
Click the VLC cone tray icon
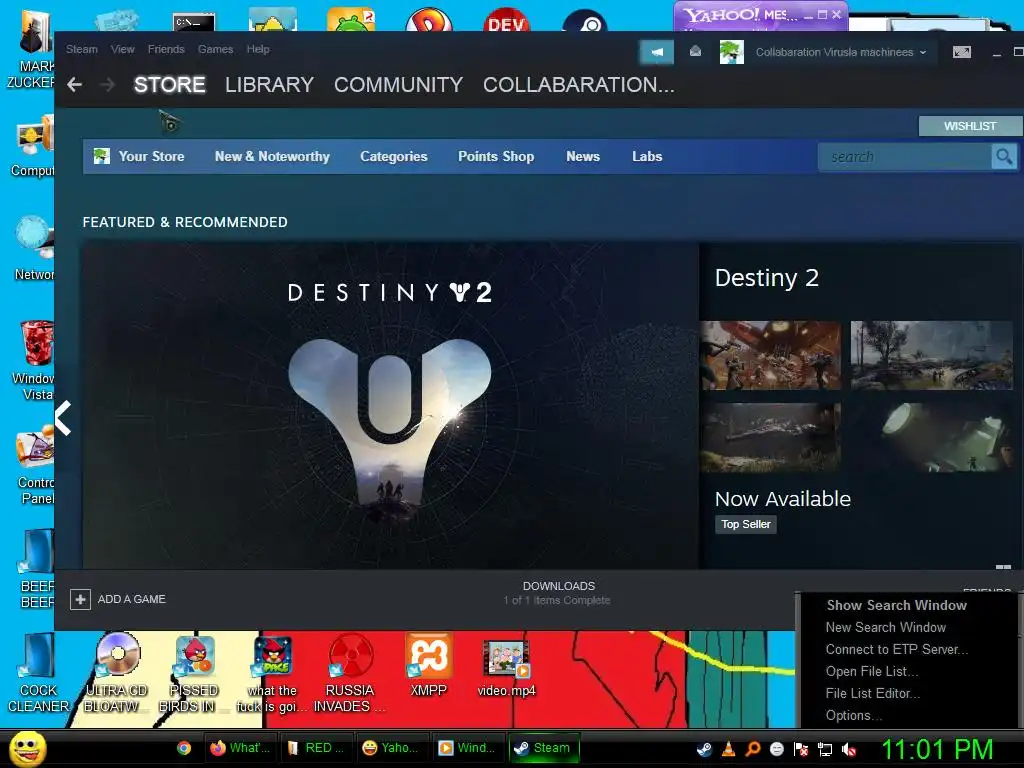click(728, 750)
